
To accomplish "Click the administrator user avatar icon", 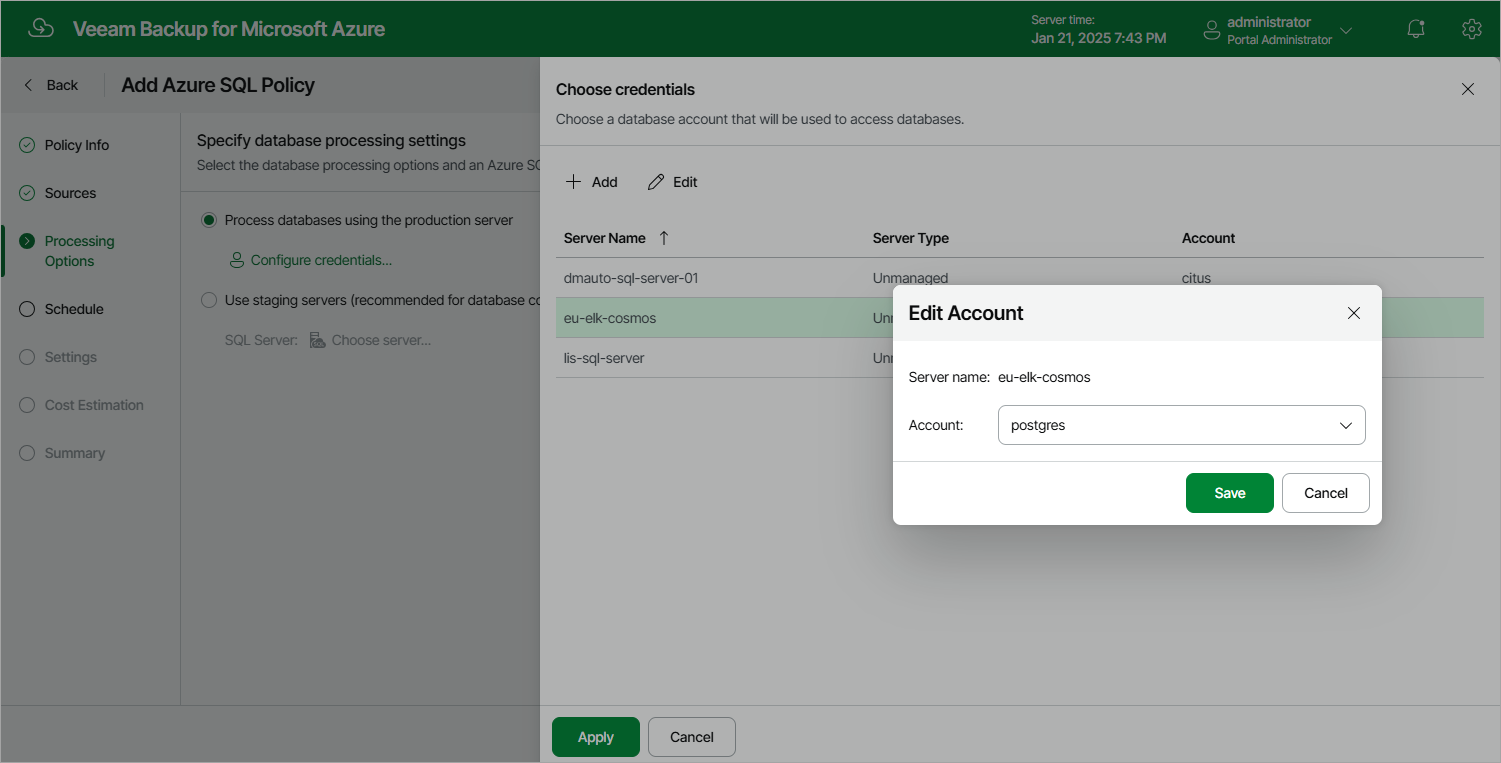I will click(1212, 30).
